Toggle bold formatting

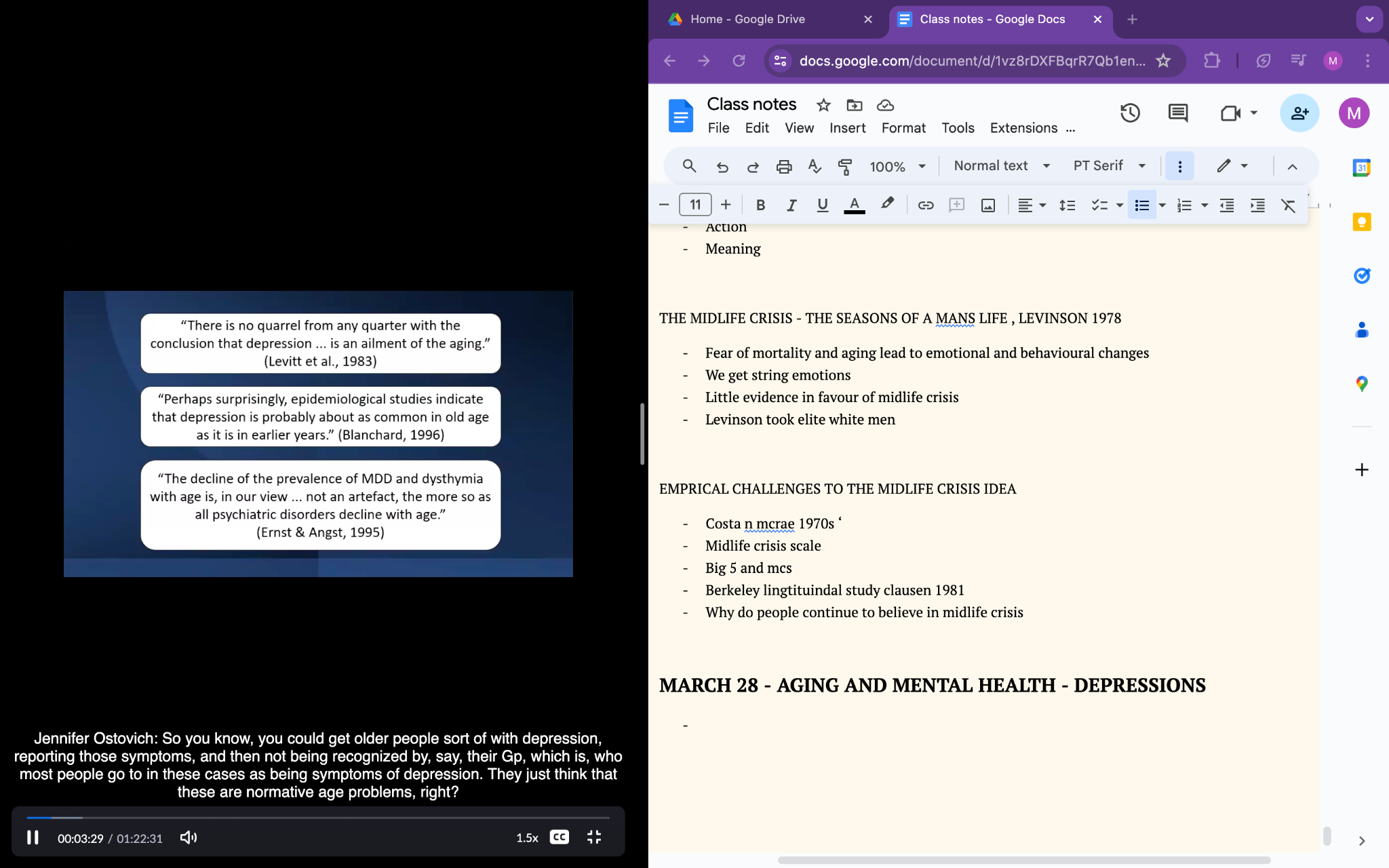click(x=760, y=205)
